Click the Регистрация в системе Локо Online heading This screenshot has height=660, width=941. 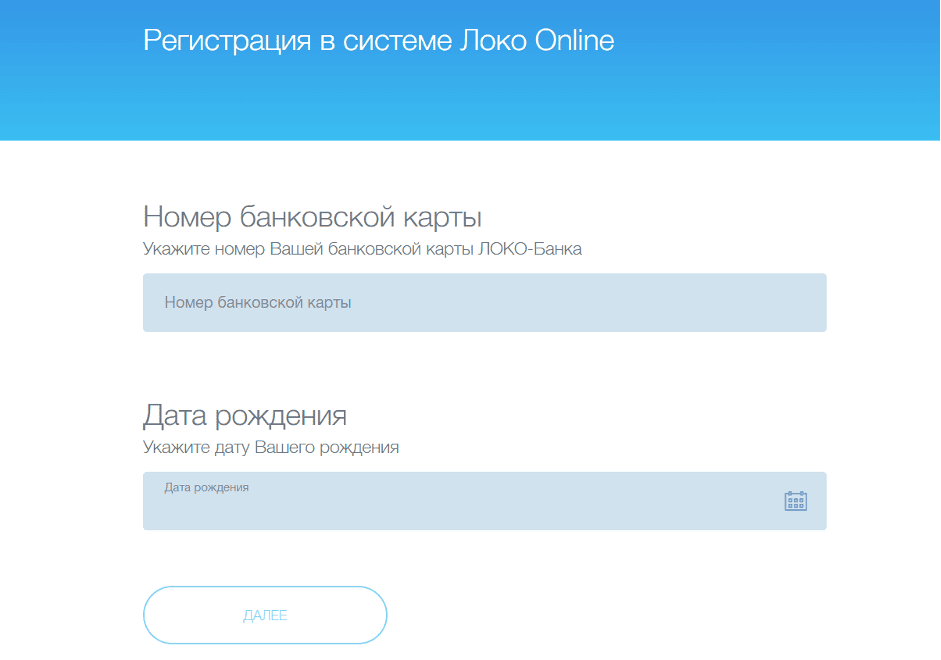[380, 40]
